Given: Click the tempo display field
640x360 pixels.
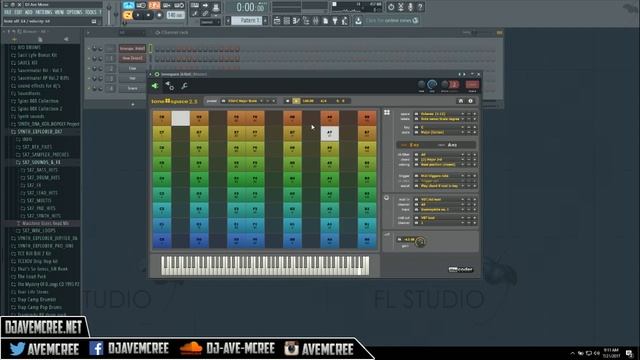Looking at the screenshot, I should (x=175, y=15).
